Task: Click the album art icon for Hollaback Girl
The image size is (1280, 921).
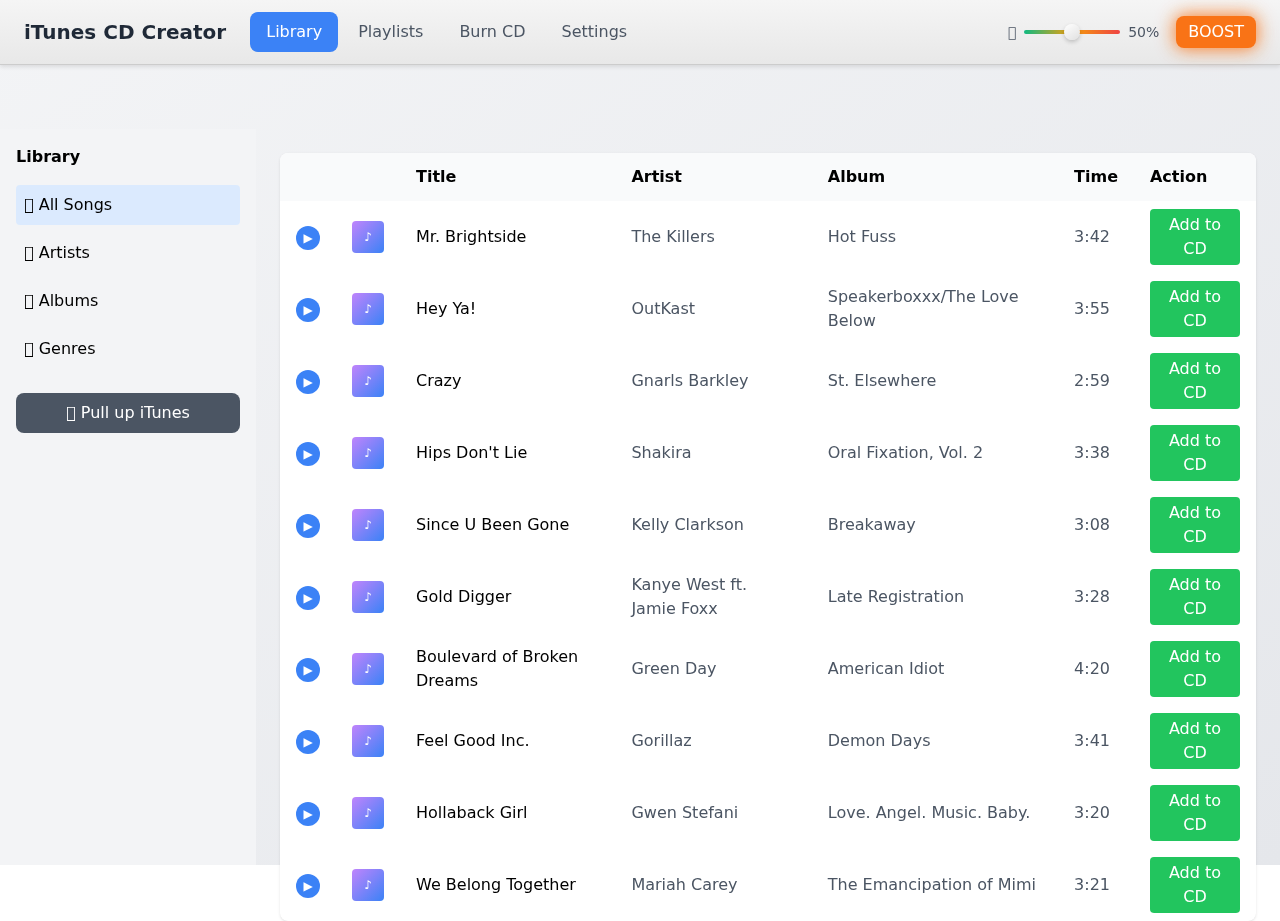Action: pos(367,813)
